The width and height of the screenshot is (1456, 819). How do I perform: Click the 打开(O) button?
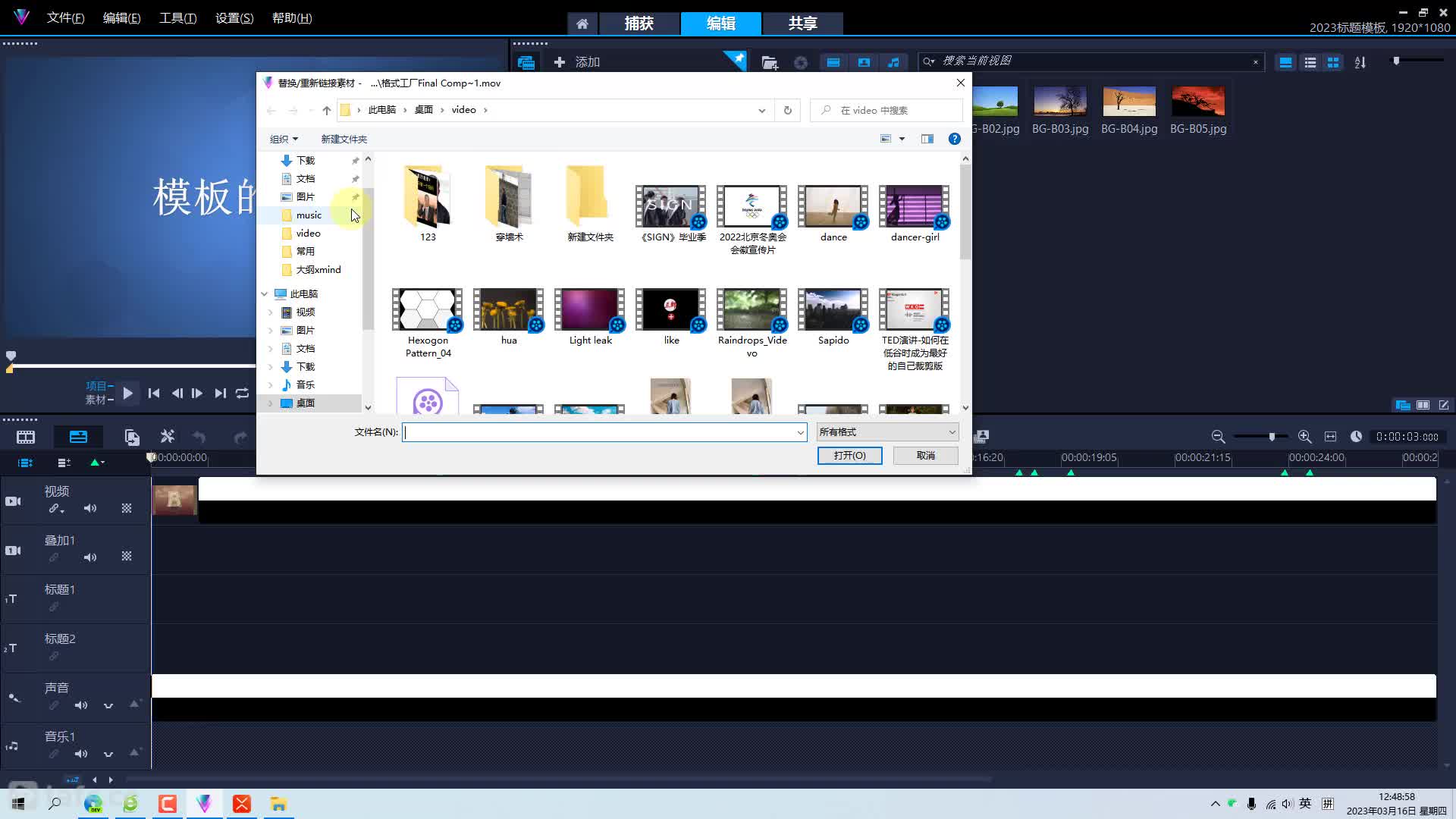click(x=849, y=455)
